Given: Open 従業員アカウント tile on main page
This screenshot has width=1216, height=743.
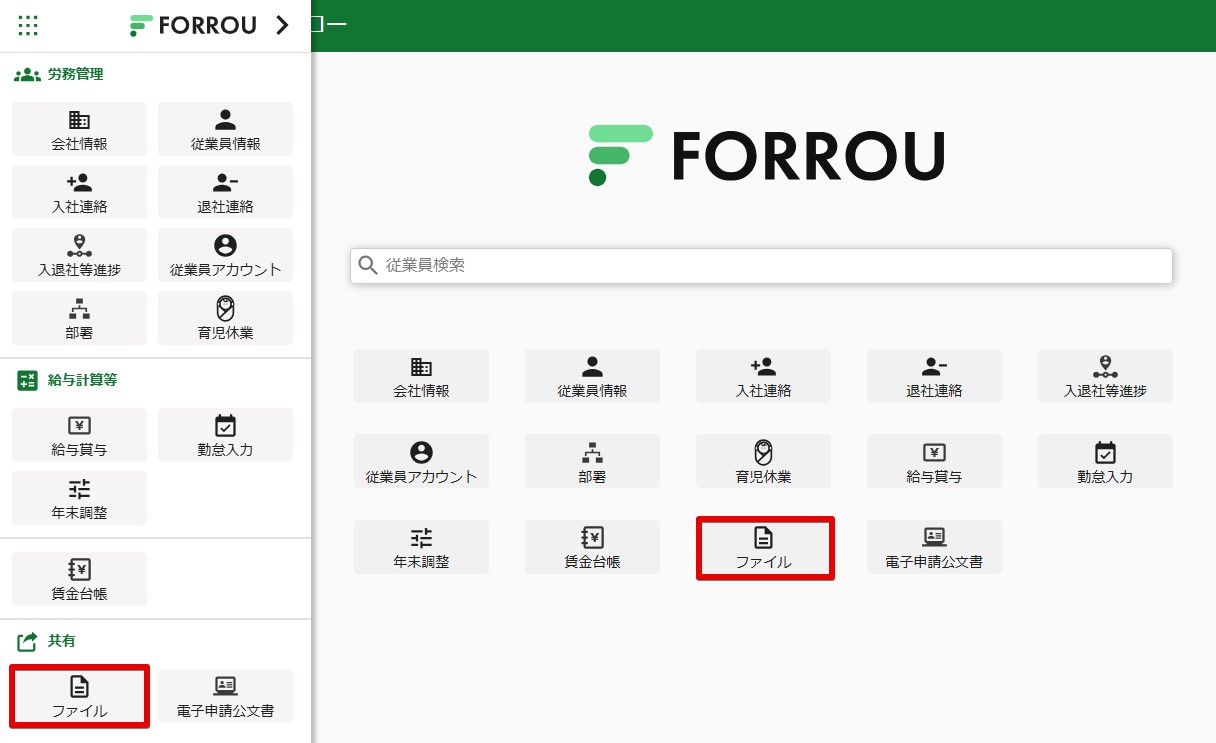Looking at the screenshot, I should pyautogui.click(x=421, y=461).
